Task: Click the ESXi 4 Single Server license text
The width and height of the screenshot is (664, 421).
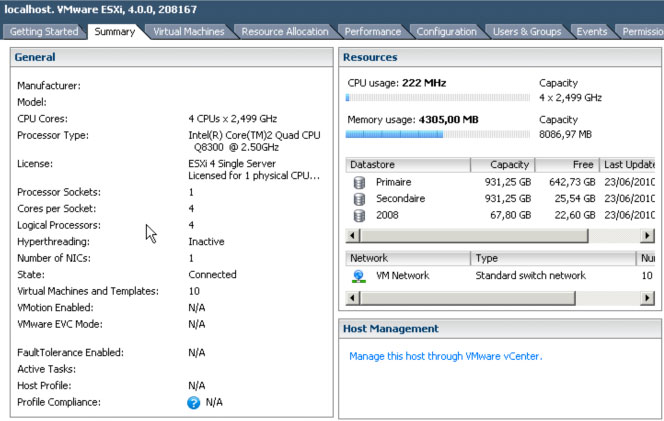Action: pos(232,163)
